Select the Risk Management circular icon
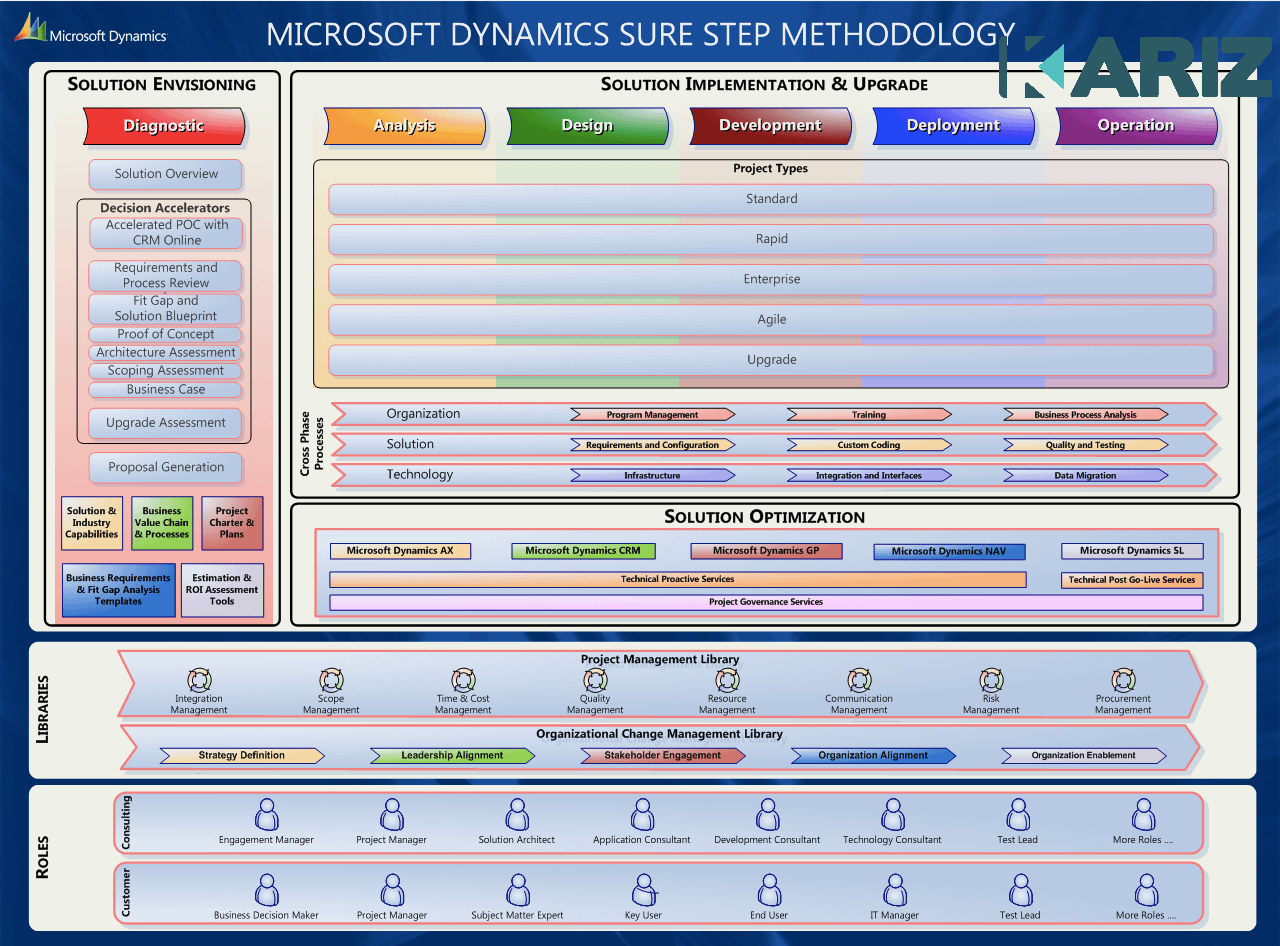Image resolution: width=1280 pixels, height=946 pixels. tap(991, 681)
